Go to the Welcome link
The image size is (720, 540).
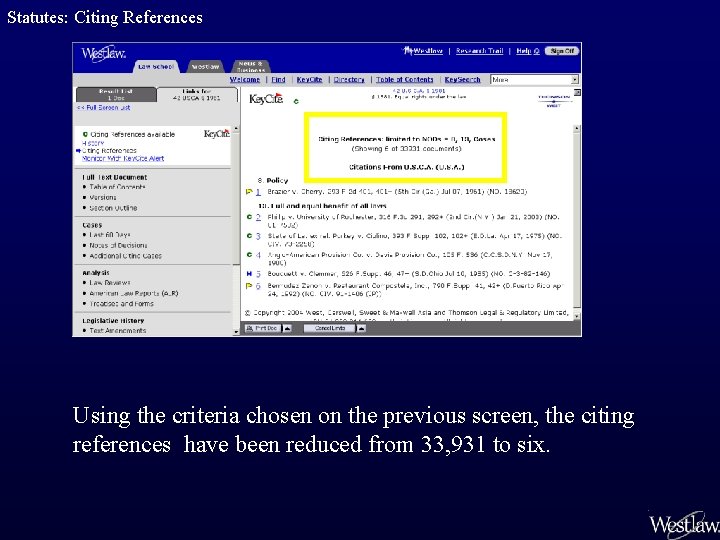(245, 79)
